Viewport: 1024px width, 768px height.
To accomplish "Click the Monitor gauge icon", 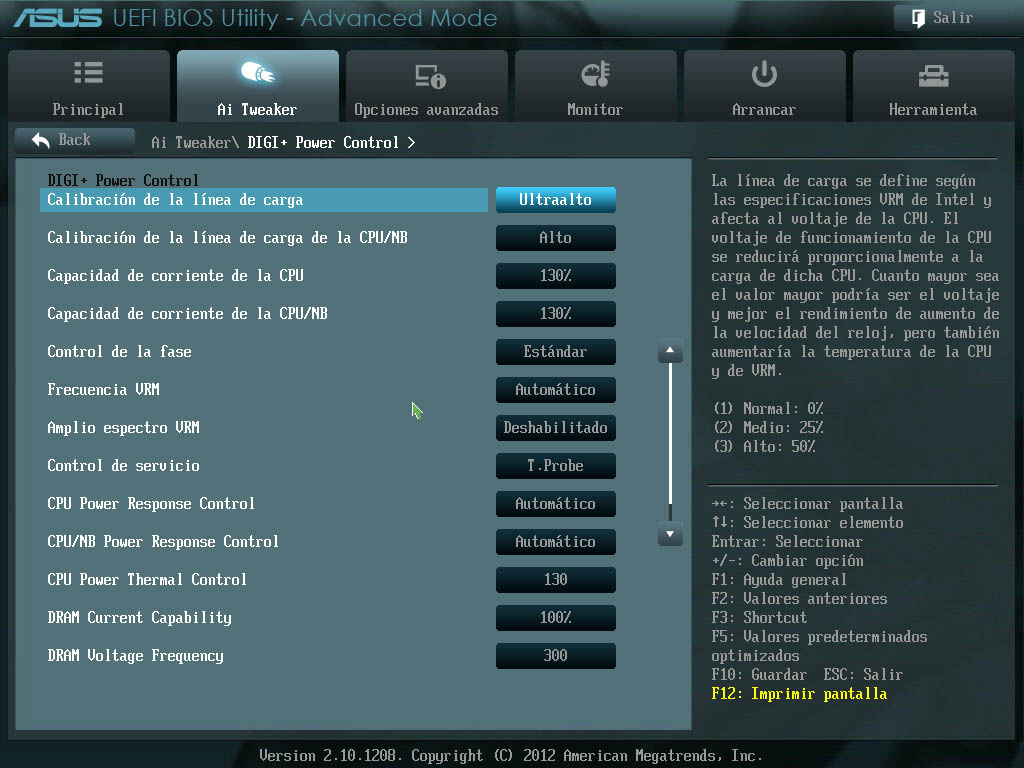I will 596,74.
